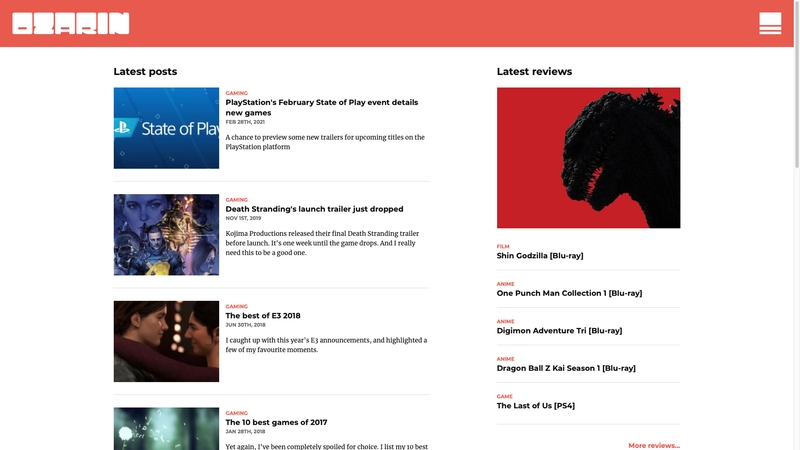Open The best of E3 2018 article
Viewport: 800px width, 450px height.
[x=263, y=316]
